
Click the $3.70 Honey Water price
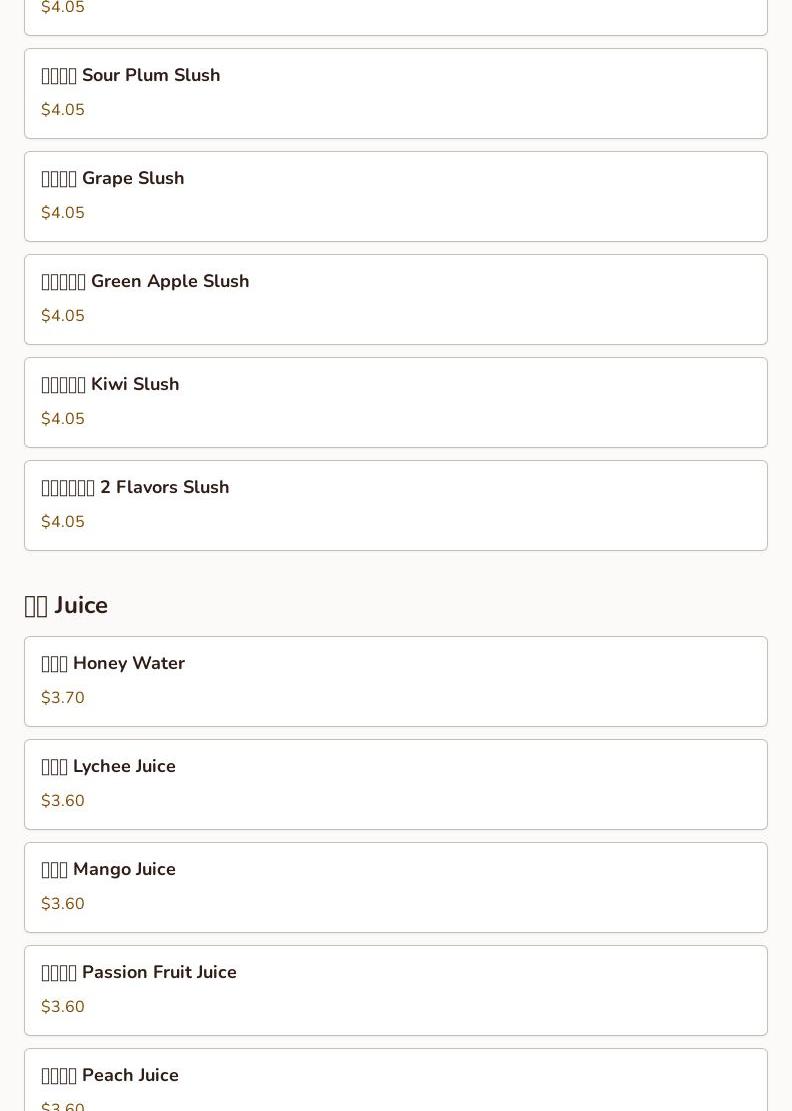63,698
